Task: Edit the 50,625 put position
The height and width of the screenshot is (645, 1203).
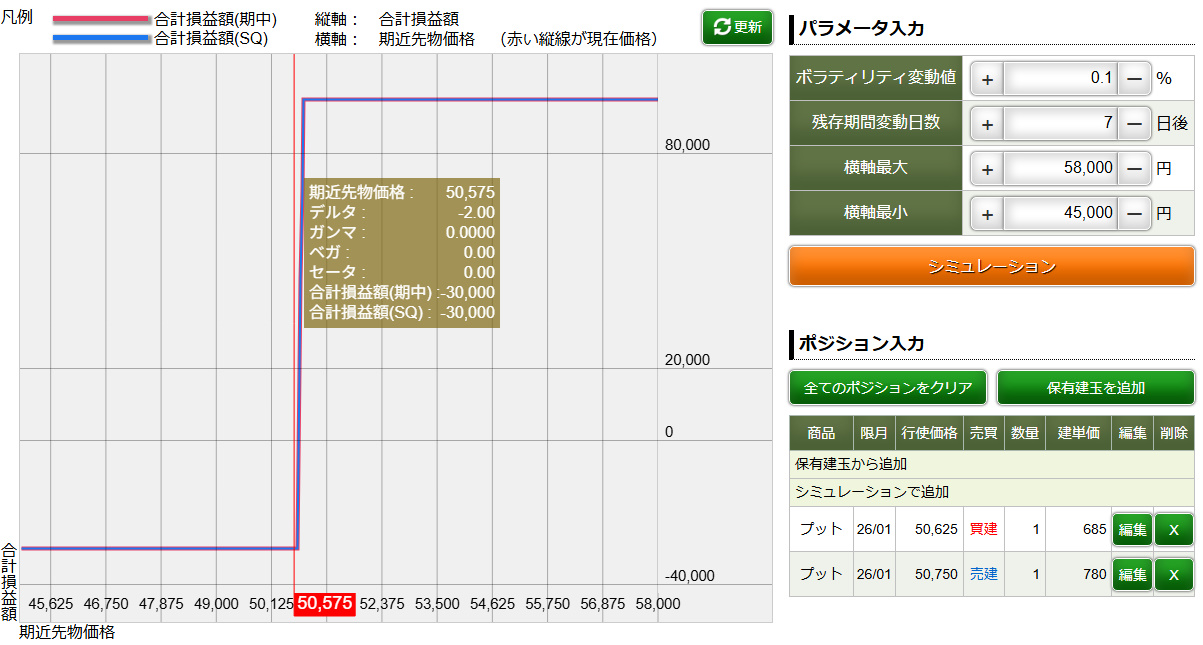Action: click(1132, 529)
